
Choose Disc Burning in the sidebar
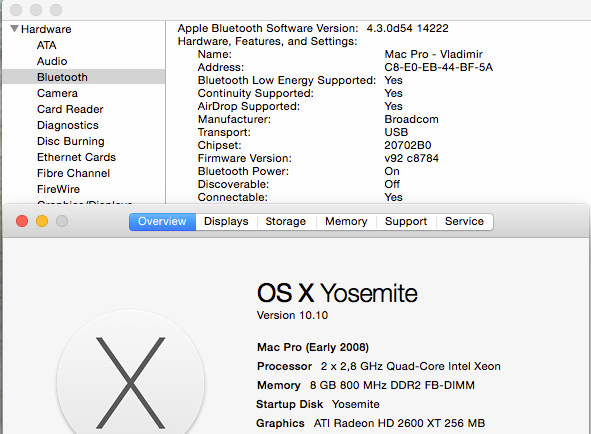coord(71,141)
